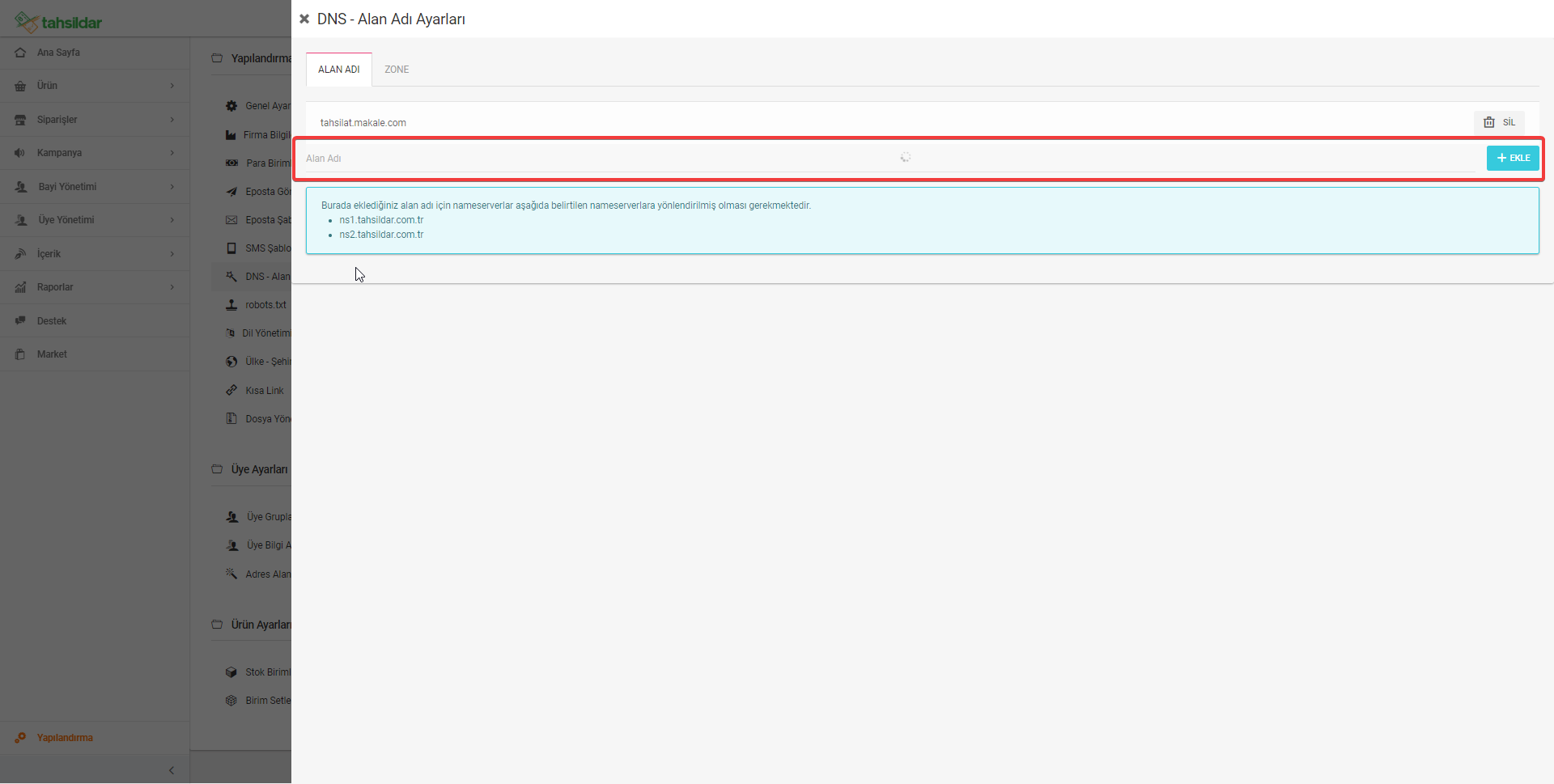Viewport: 1554px width, 784px height.
Task: Switch to the ZONE tab
Action: pyautogui.click(x=397, y=70)
